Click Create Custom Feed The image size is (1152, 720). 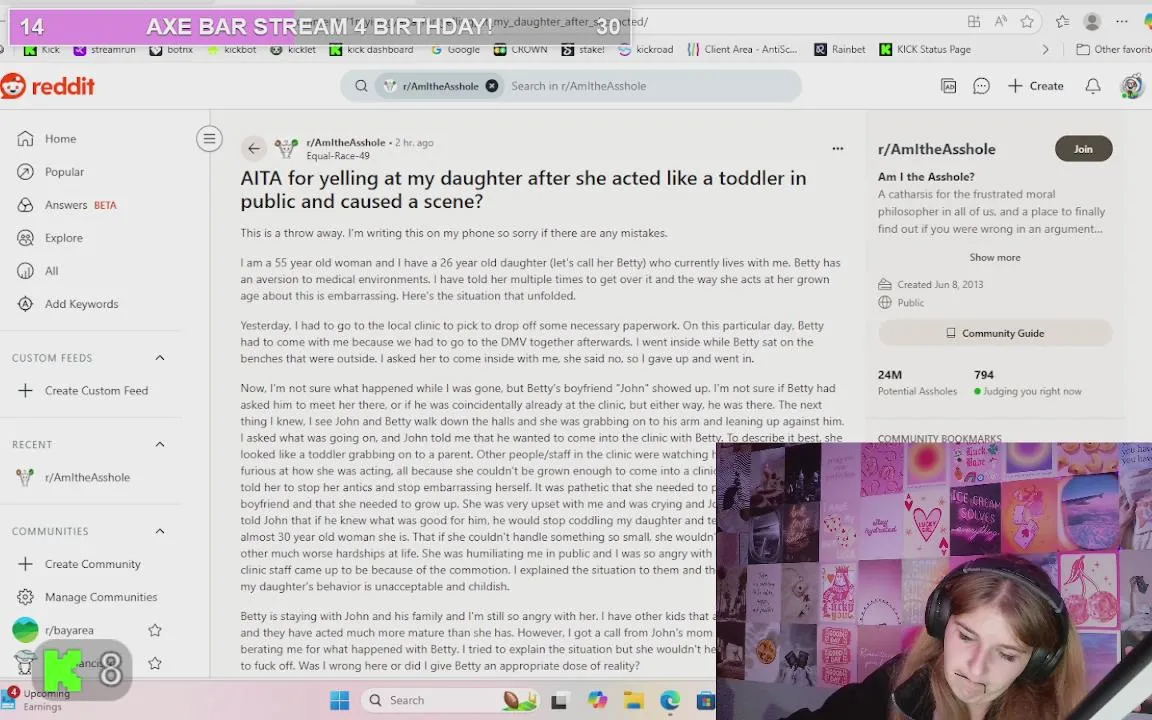click(x=96, y=391)
